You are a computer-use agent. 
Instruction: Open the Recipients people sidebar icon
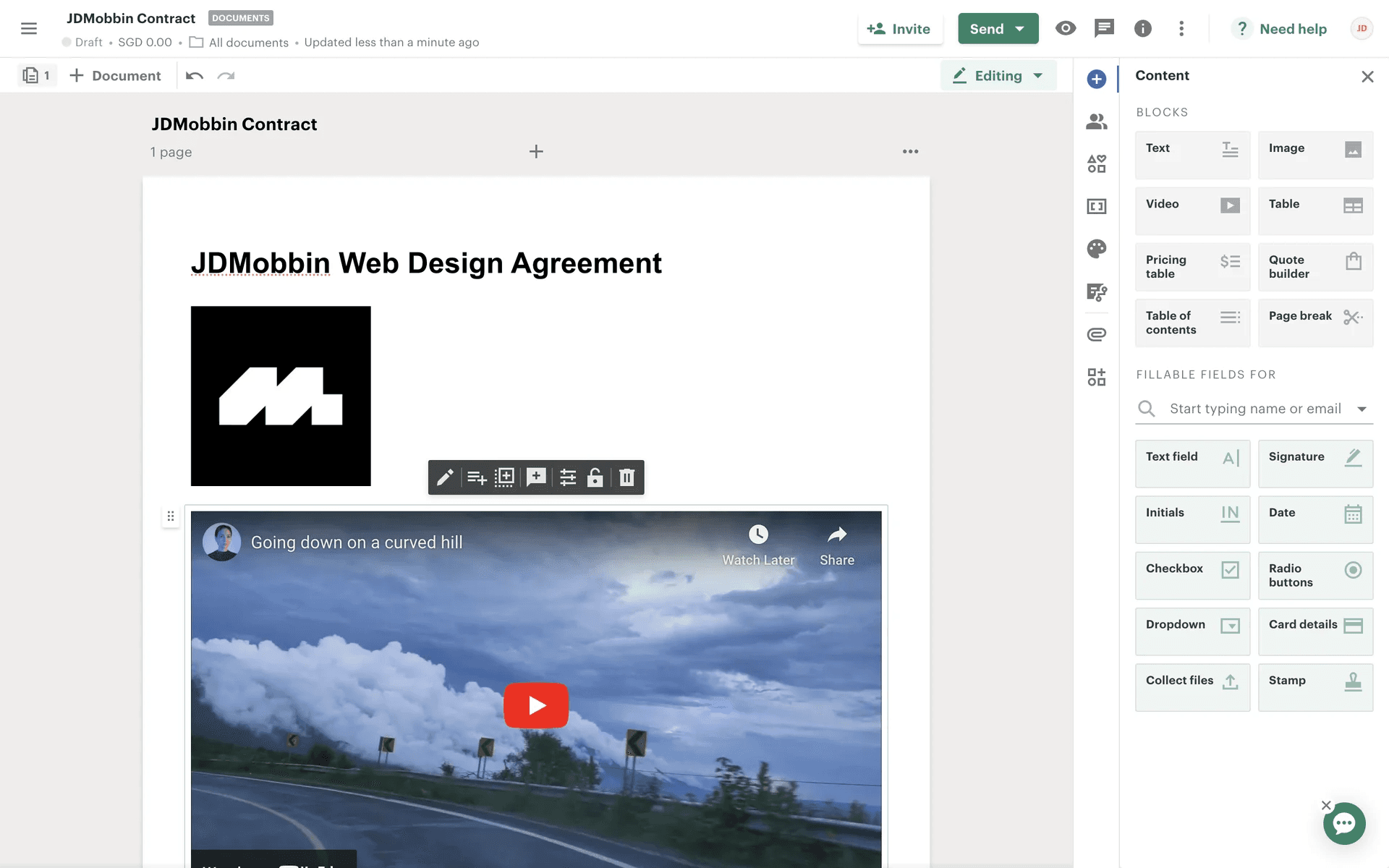tap(1096, 122)
